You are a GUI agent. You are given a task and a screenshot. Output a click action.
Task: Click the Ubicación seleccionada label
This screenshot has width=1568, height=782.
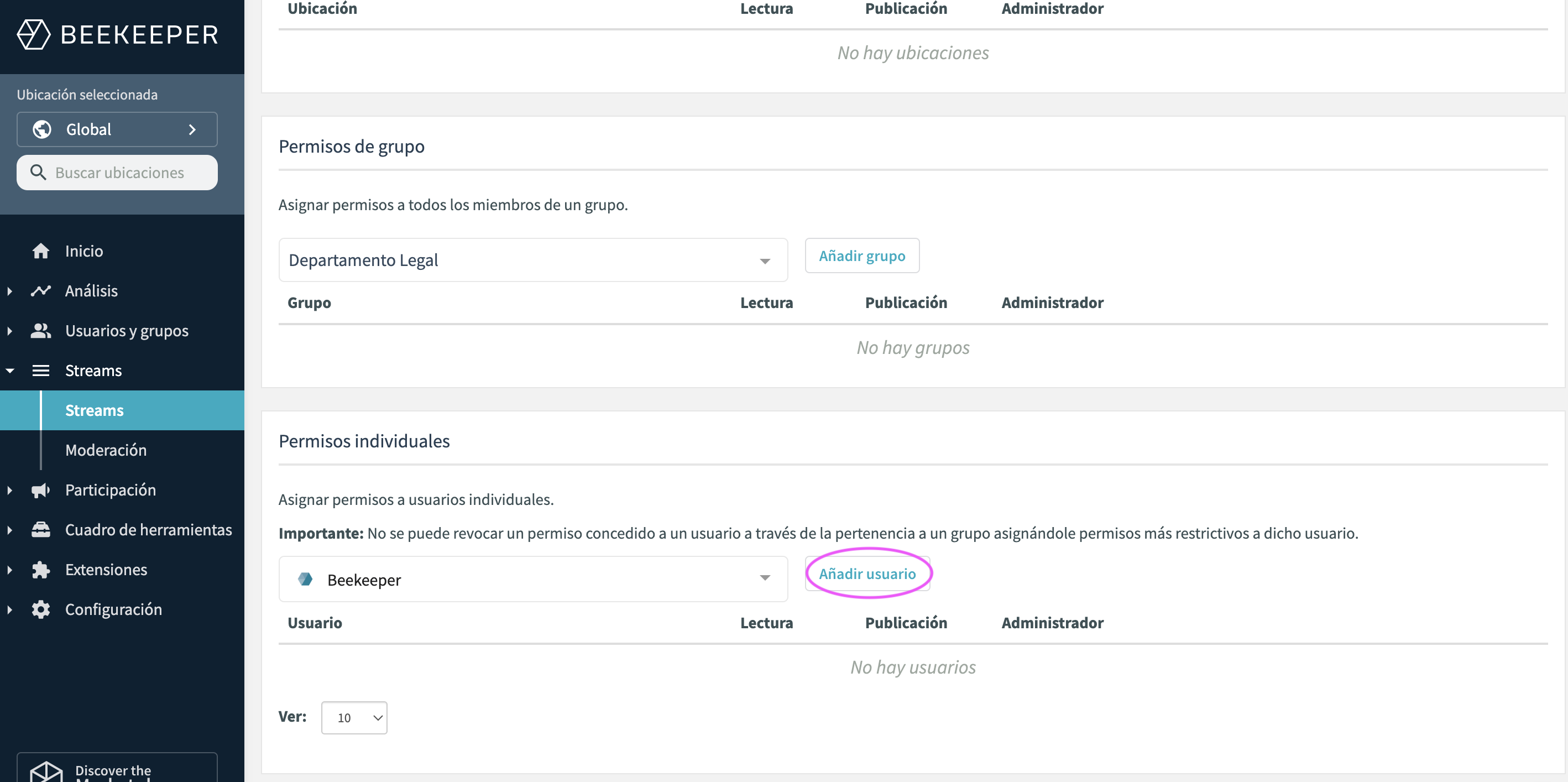(x=87, y=95)
